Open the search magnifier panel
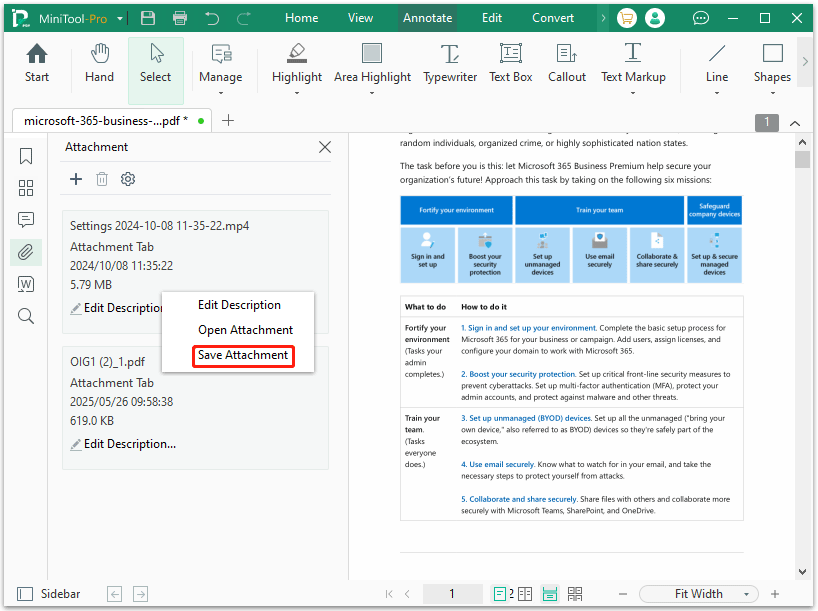This screenshot has height=611, width=818. point(26,316)
